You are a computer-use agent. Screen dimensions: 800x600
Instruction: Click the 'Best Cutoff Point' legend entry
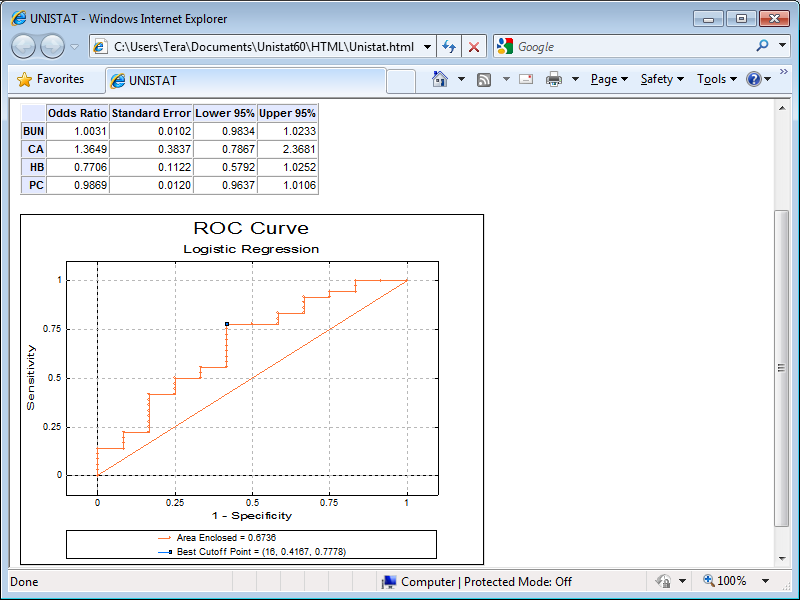pyautogui.click(x=252, y=552)
